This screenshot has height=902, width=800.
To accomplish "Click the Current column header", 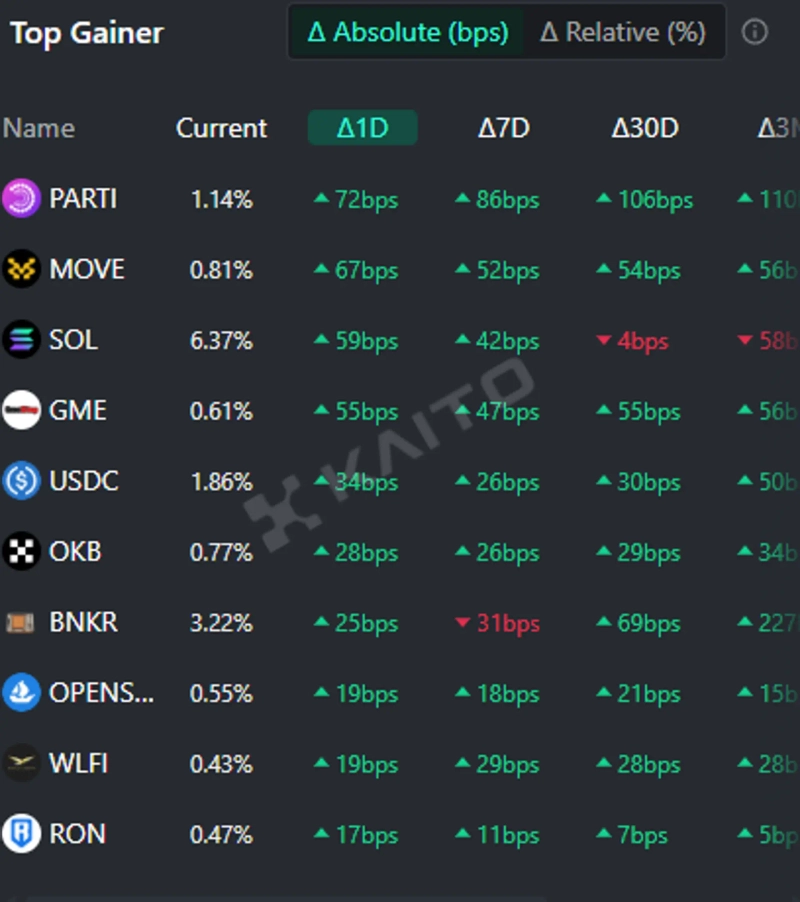I will tap(222, 128).
